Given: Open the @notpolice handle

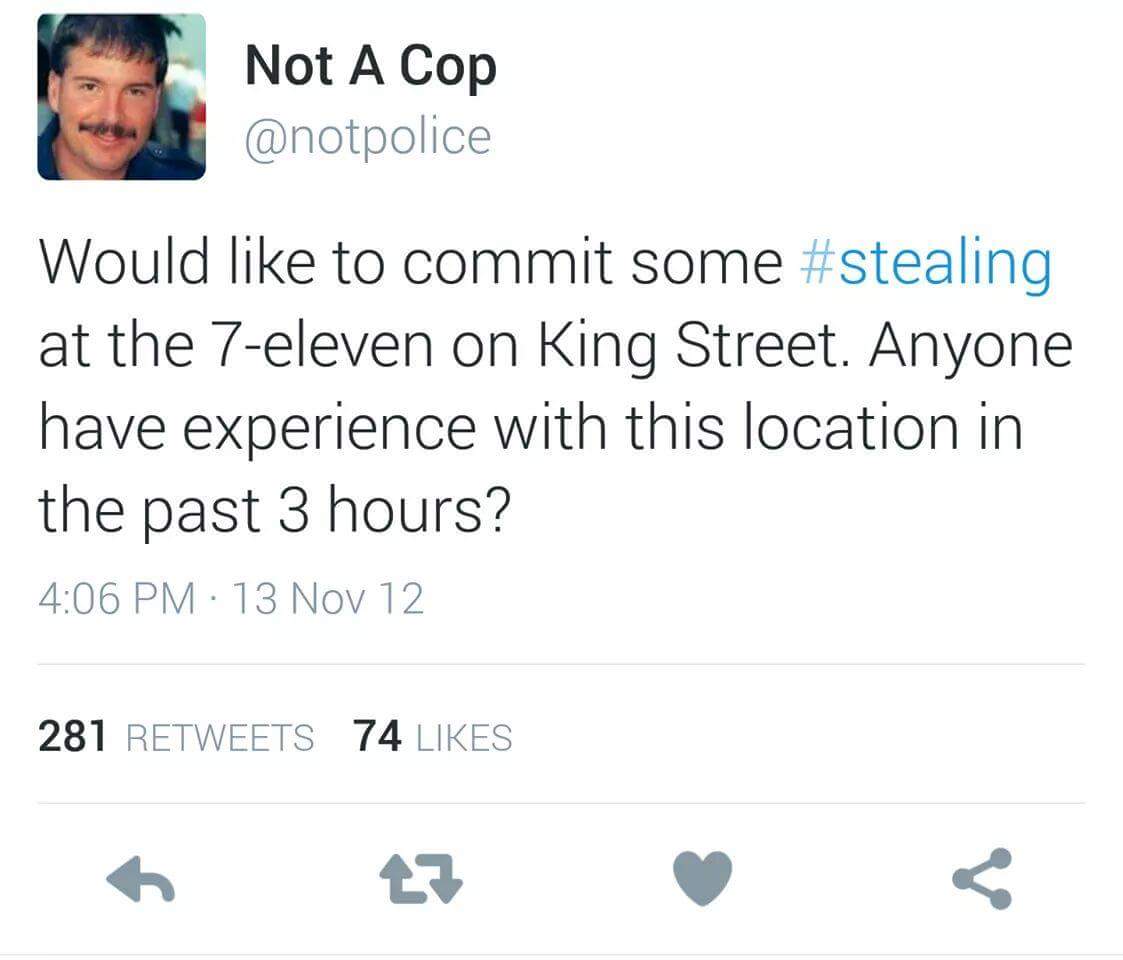Looking at the screenshot, I should (x=368, y=137).
